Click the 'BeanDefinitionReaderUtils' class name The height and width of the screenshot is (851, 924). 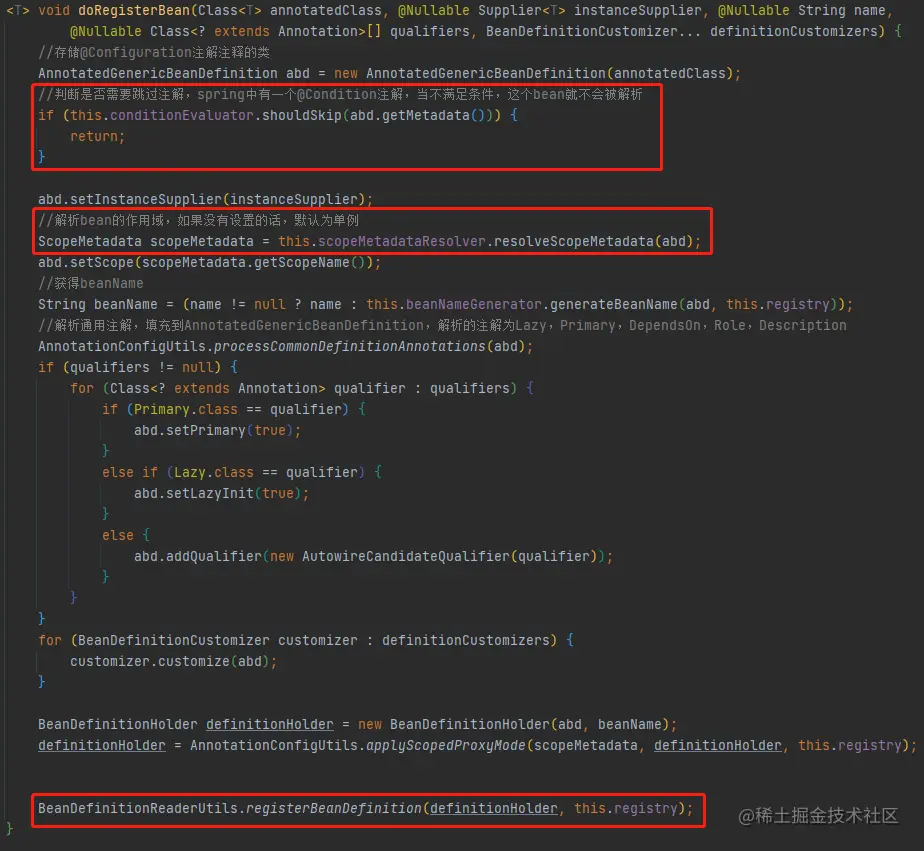coord(138,809)
